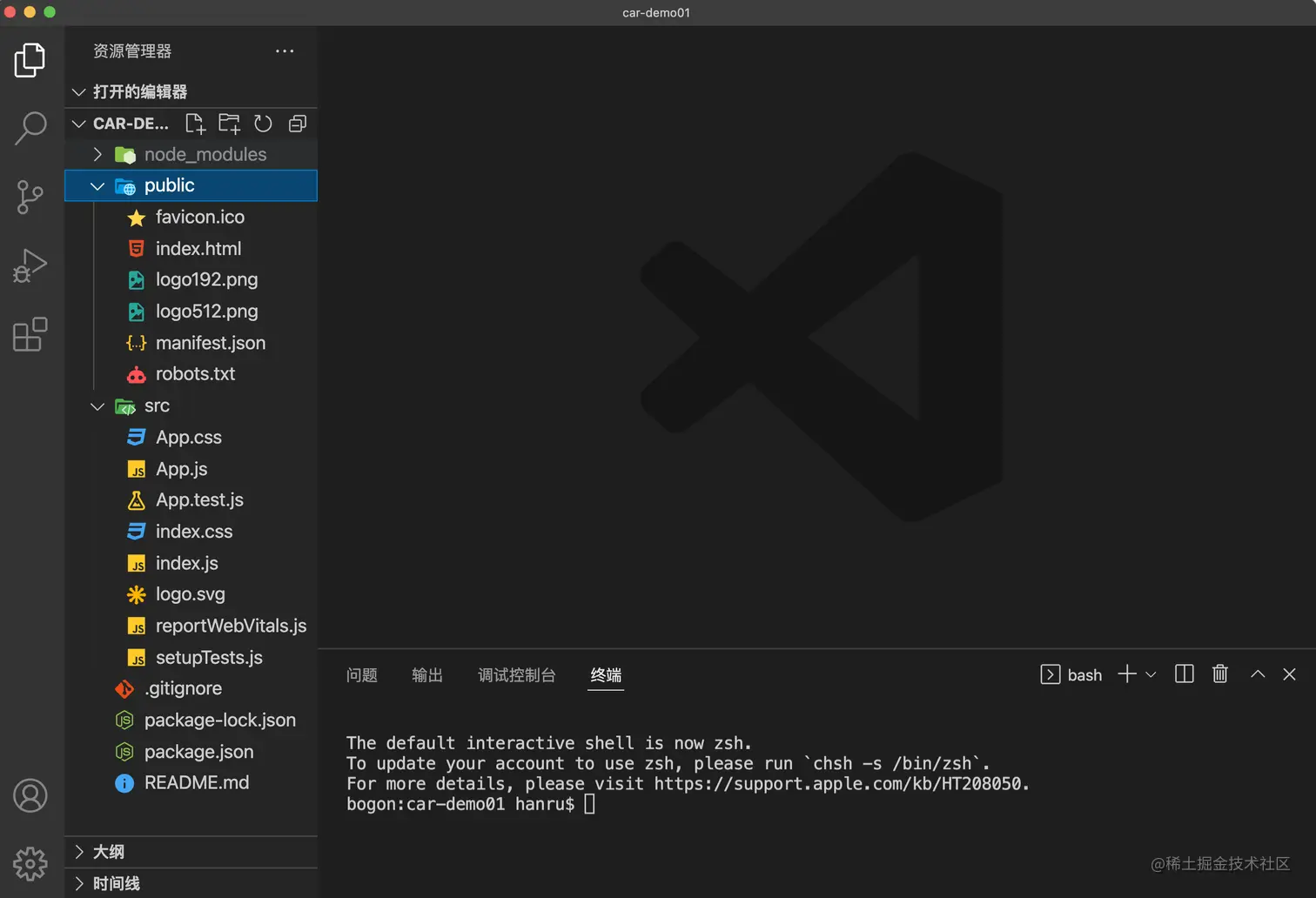Click the terminal prompt input cursor
The width and height of the screenshot is (1316, 898).
coord(589,804)
